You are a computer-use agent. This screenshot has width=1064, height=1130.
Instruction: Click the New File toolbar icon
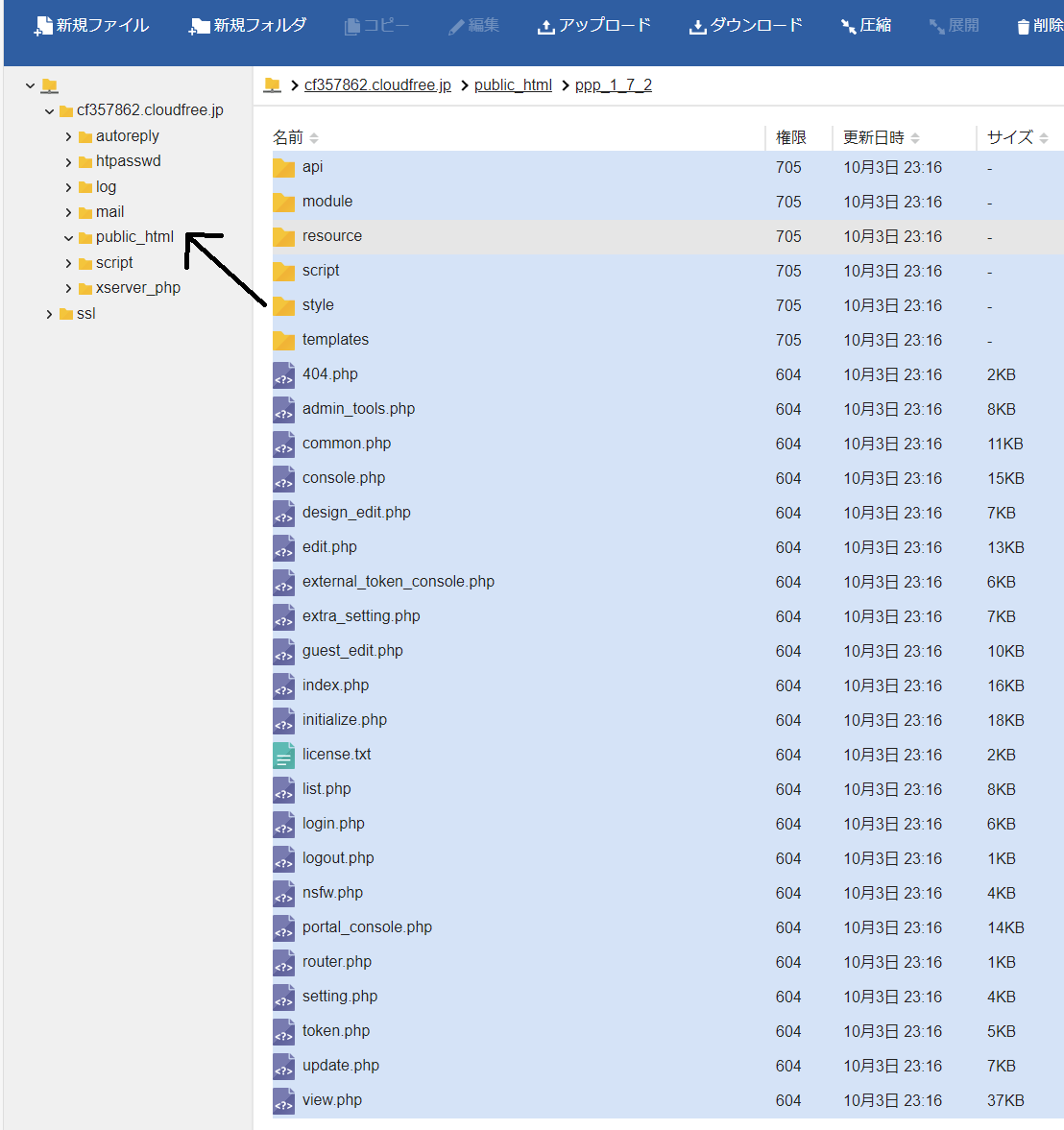[43, 26]
